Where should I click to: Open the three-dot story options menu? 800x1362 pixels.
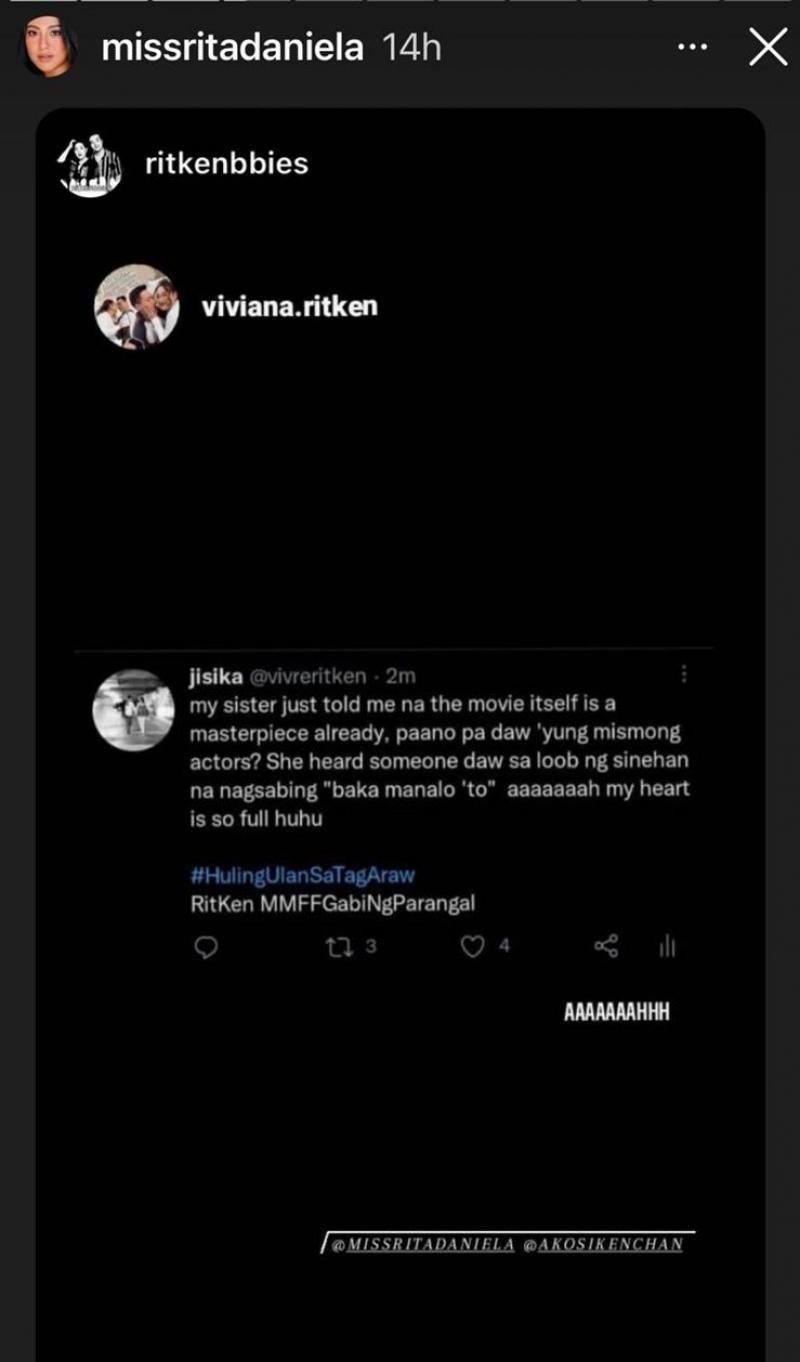[x=693, y=47]
